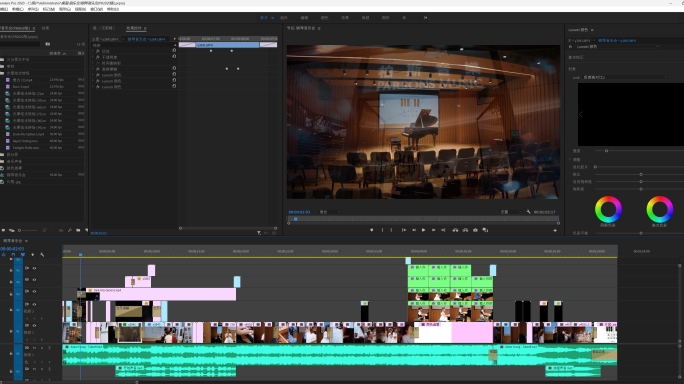Add a marker in the program monitor
Screen dimensions: 684x384
tap(372, 230)
